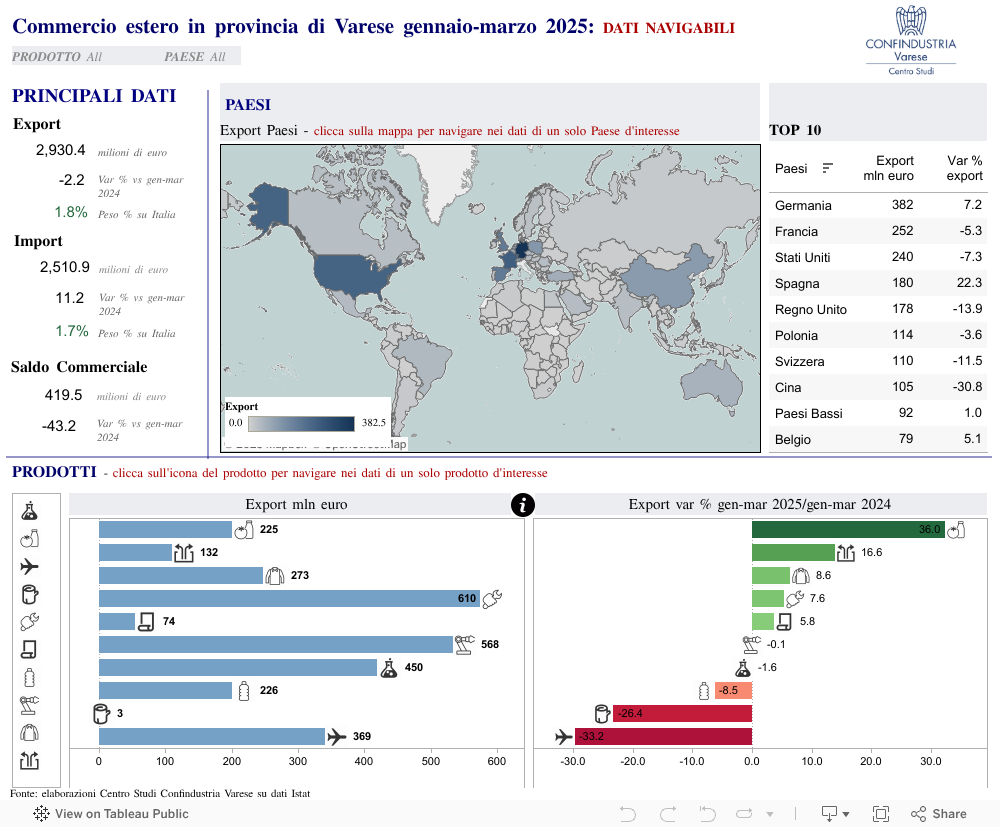
Task: Select the Polonia row in Top 10
Action: (878, 335)
